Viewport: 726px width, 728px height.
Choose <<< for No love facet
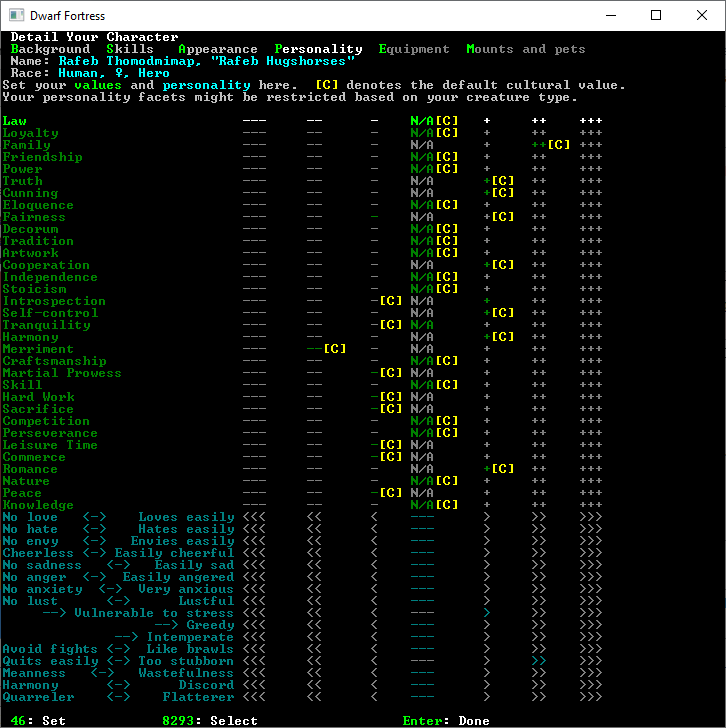pyautogui.click(x=254, y=517)
